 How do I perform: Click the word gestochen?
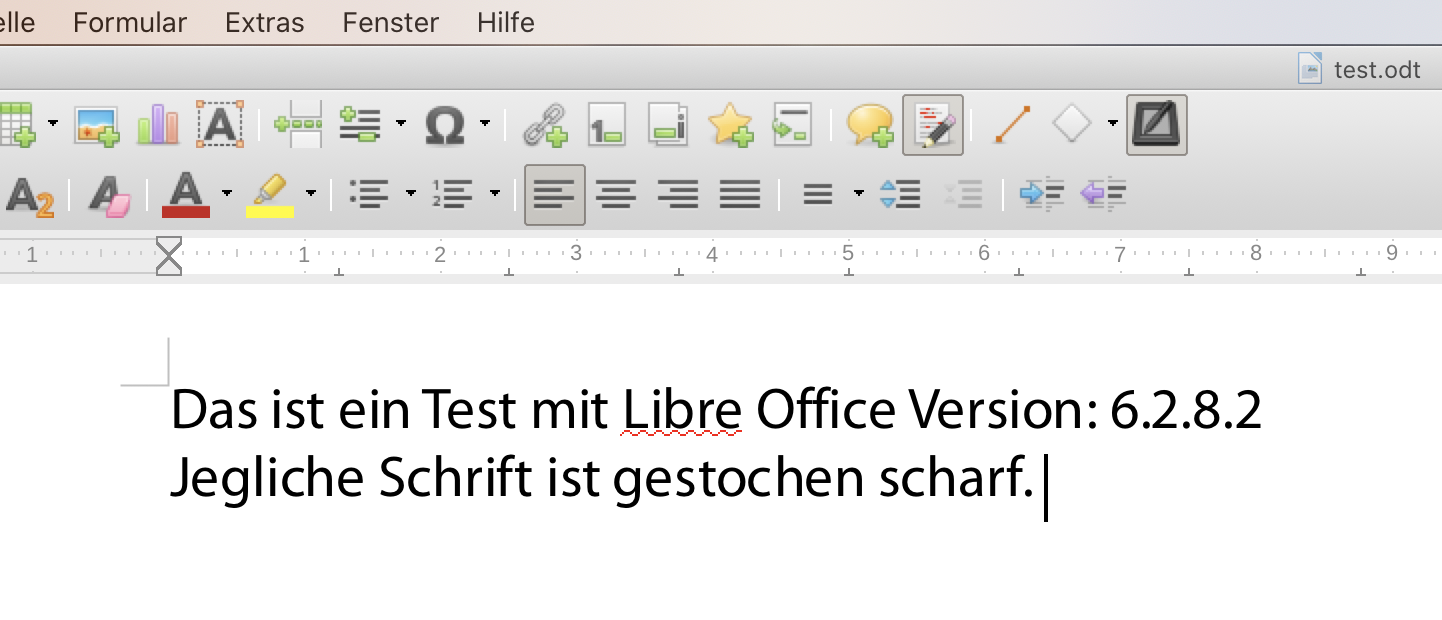739,480
